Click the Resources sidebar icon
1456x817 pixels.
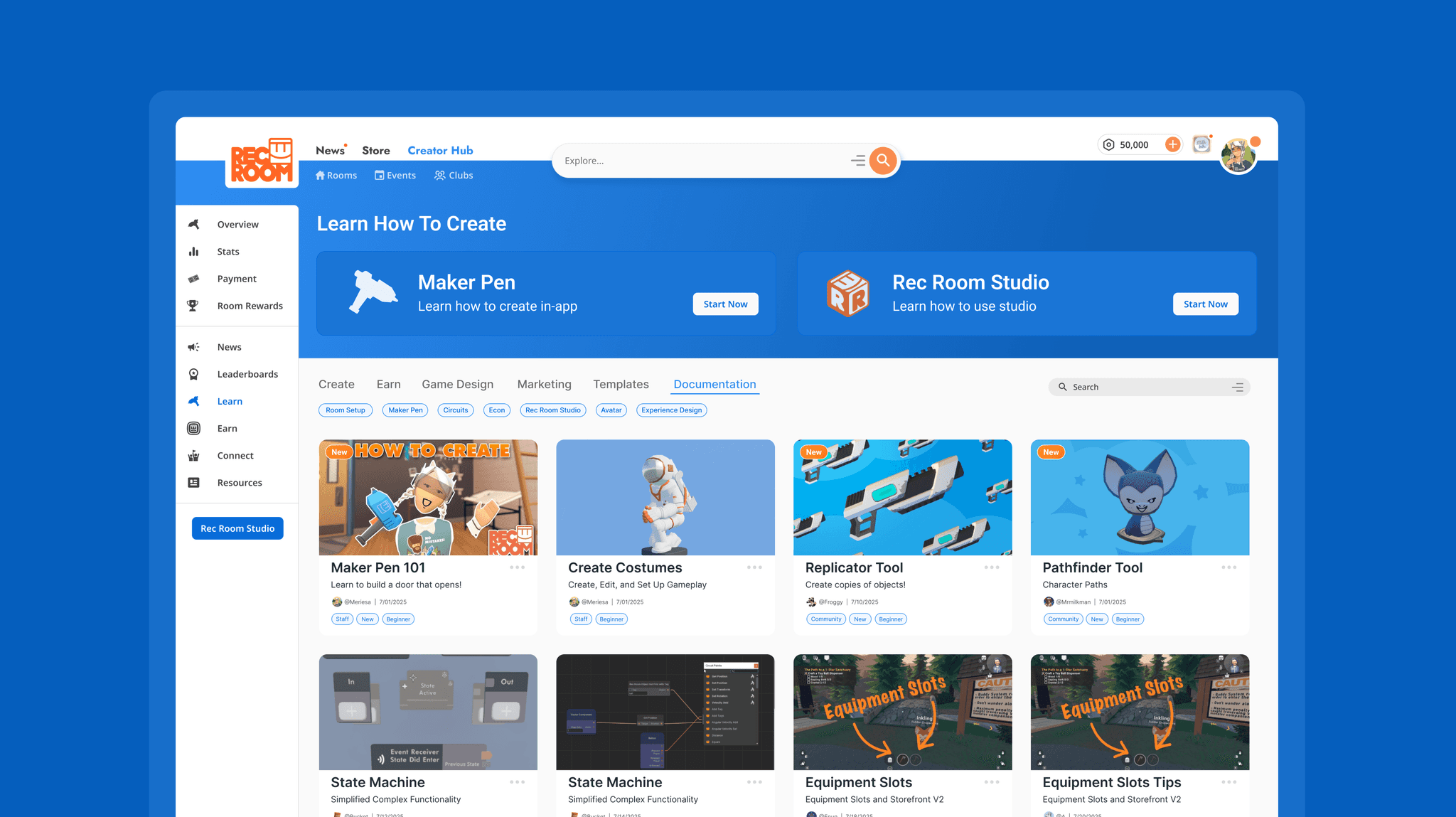193,483
